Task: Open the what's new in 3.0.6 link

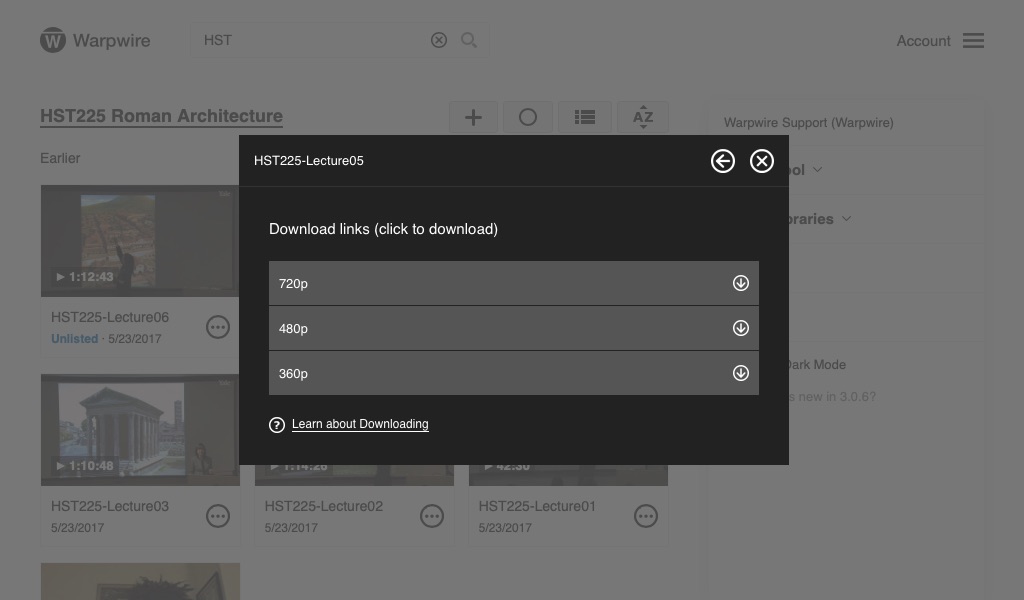Action: [x=832, y=397]
